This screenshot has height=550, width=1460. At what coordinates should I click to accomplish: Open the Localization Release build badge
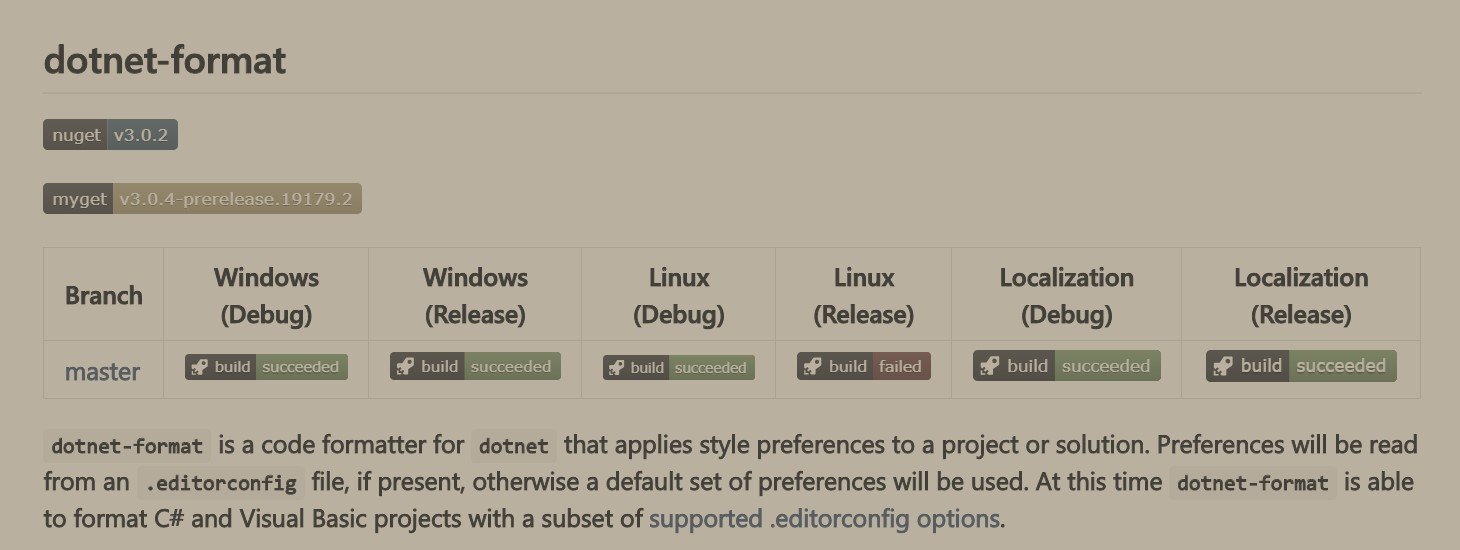tap(1301, 366)
